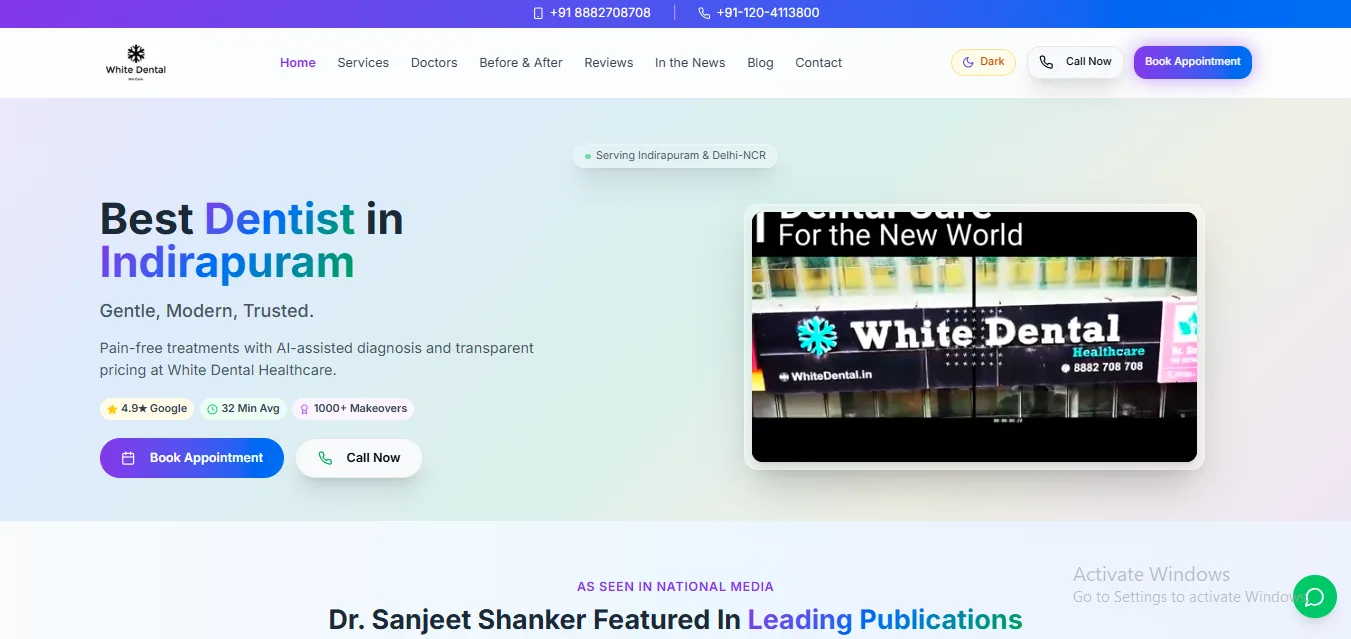Viewport: 1351px width, 639px height.
Task: Click hero Book Appointment button
Action: pyautogui.click(x=192, y=458)
